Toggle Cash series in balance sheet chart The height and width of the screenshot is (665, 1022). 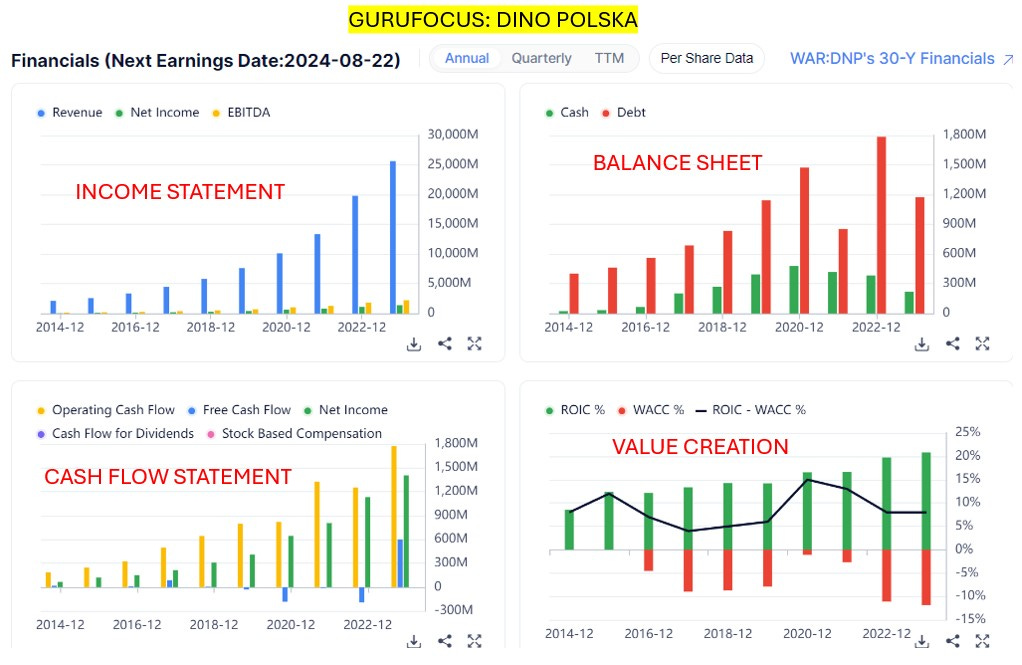point(567,112)
